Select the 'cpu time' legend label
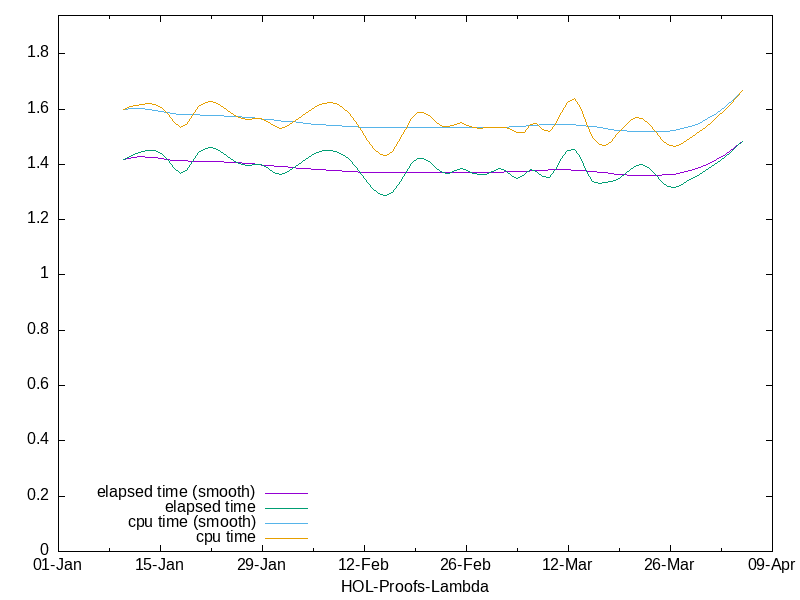800x600 pixels. [226, 537]
